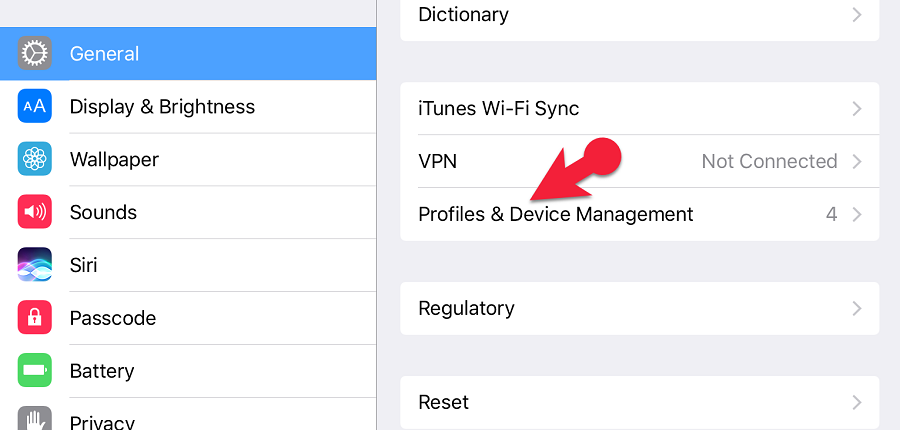Click the Wallpaper flower icon
900x430 pixels.
pos(35,160)
